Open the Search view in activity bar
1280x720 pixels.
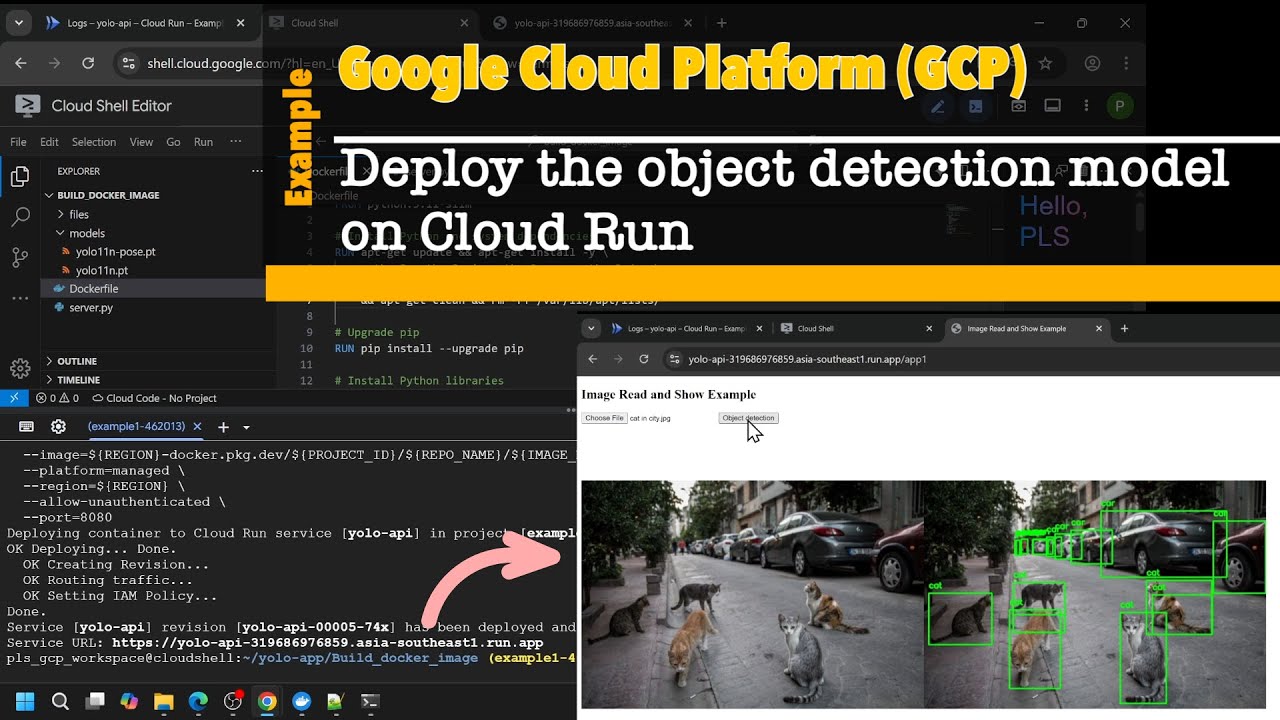(x=20, y=216)
